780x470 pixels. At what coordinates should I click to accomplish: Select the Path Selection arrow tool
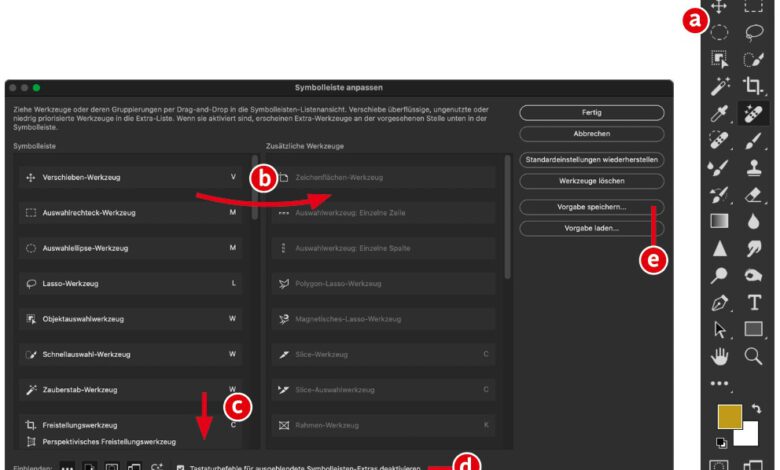click(x=720, y=329)
